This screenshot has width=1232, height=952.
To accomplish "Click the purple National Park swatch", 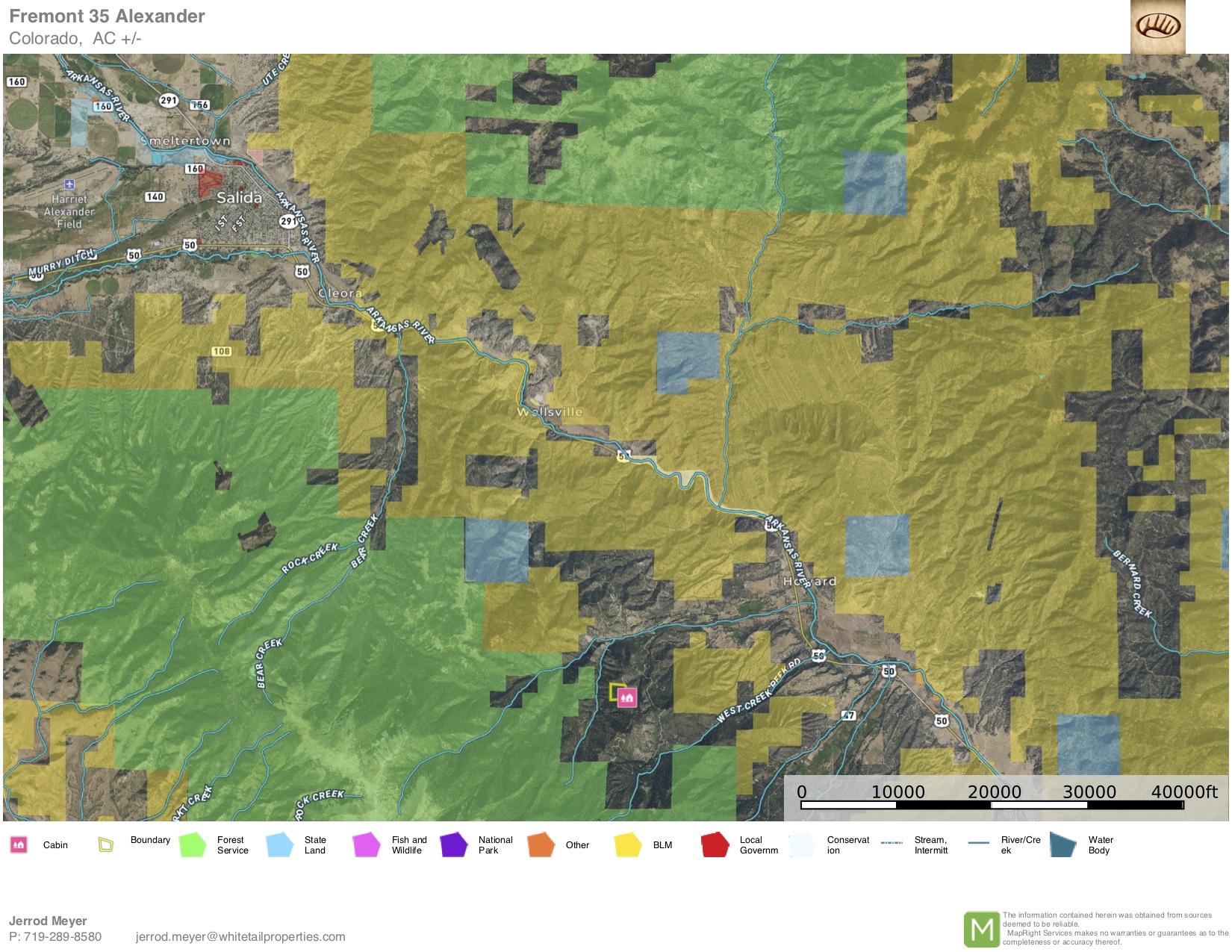I will [453, 844].
